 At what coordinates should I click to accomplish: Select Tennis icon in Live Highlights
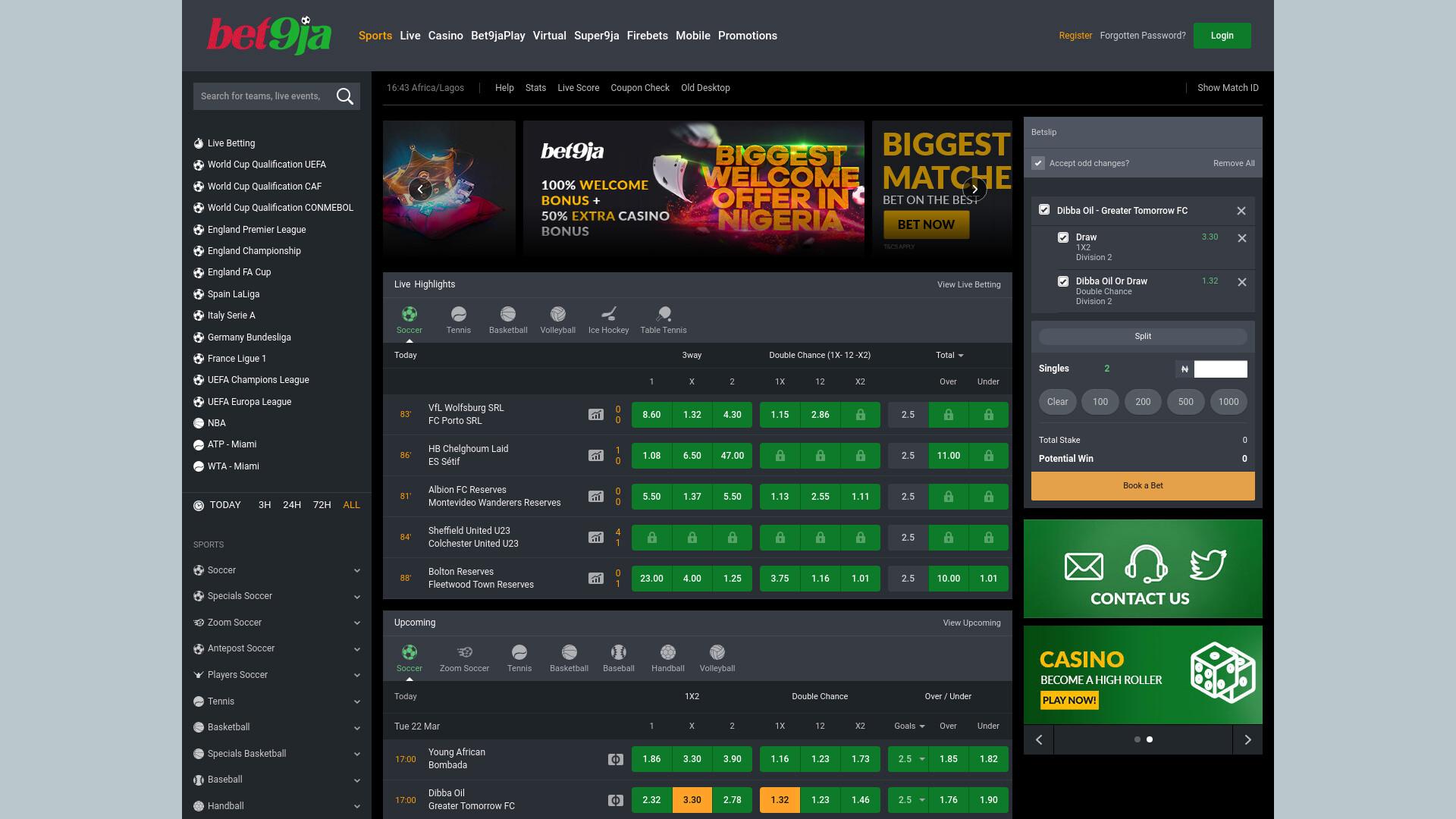click(459, 314)
